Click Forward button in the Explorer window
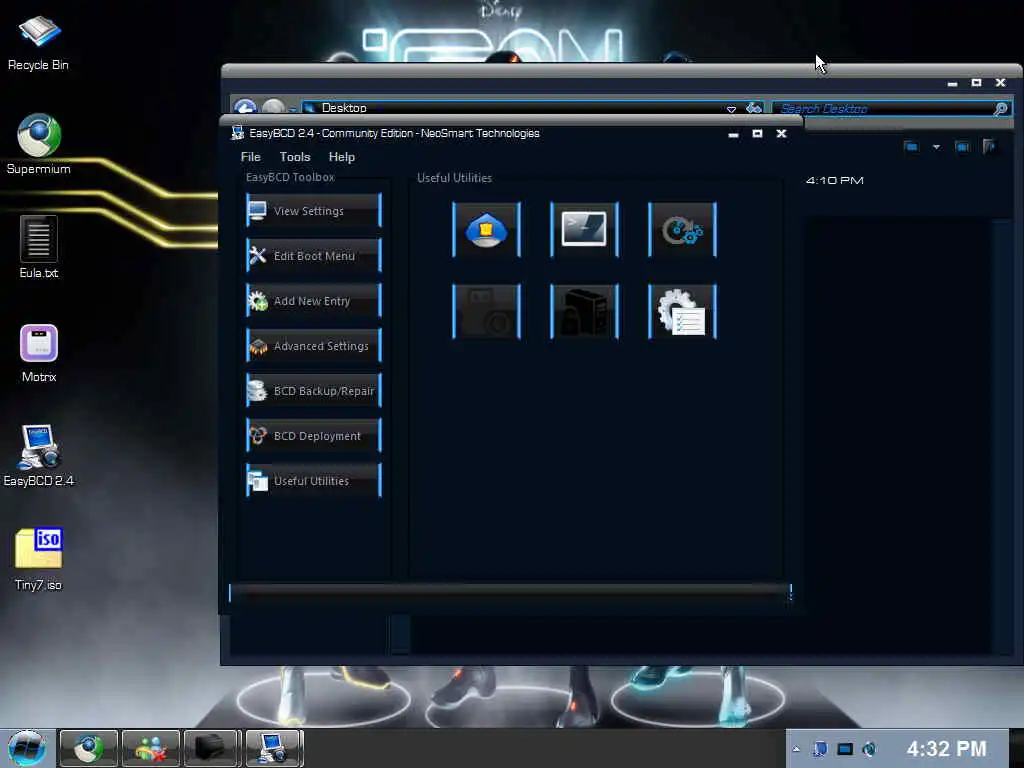This screenshot has height=768, width=1024. pos(274,106)
